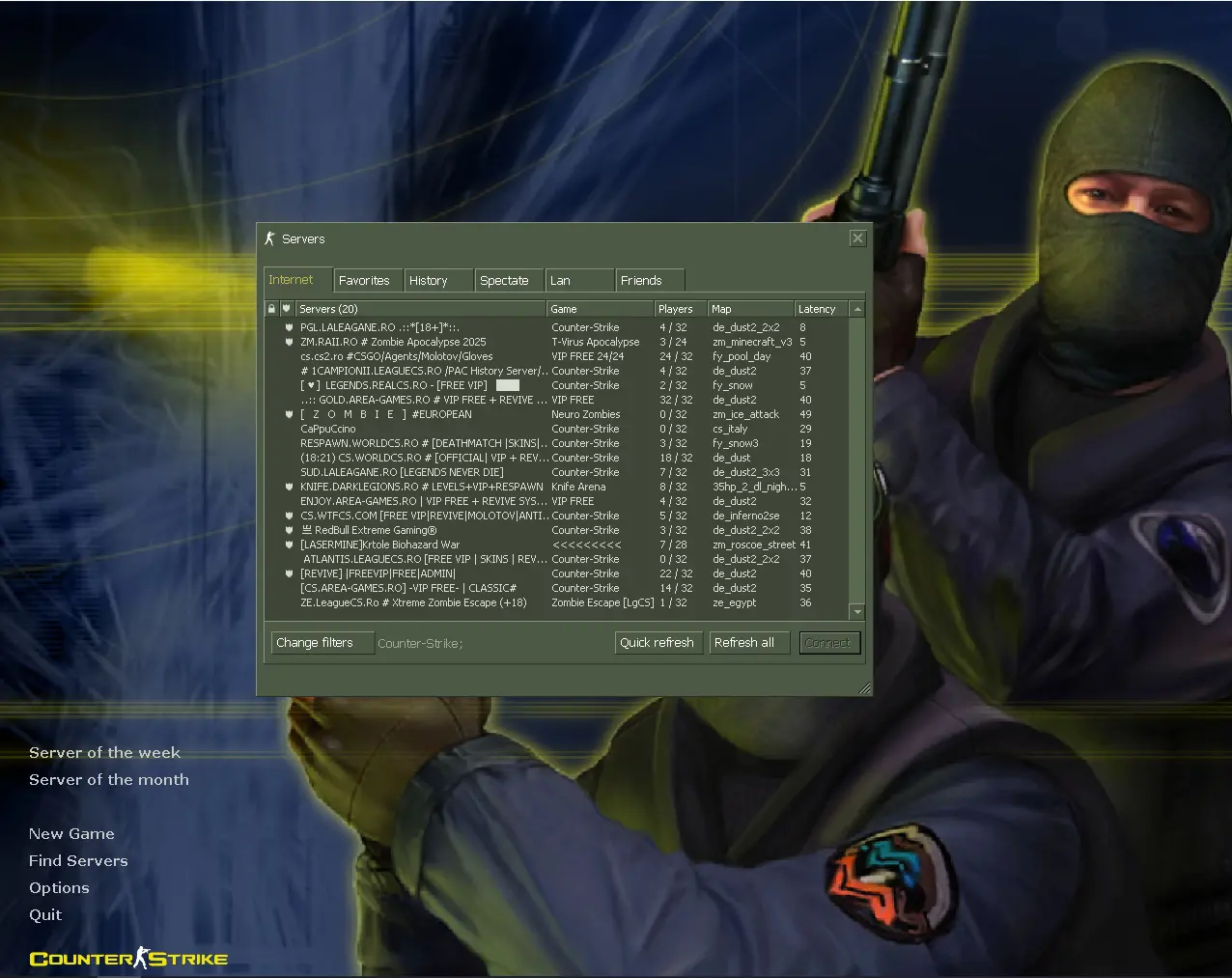Click the shield icon beside CS.WTFCS.COM server
1232x978 pixels.
(289, 516)
